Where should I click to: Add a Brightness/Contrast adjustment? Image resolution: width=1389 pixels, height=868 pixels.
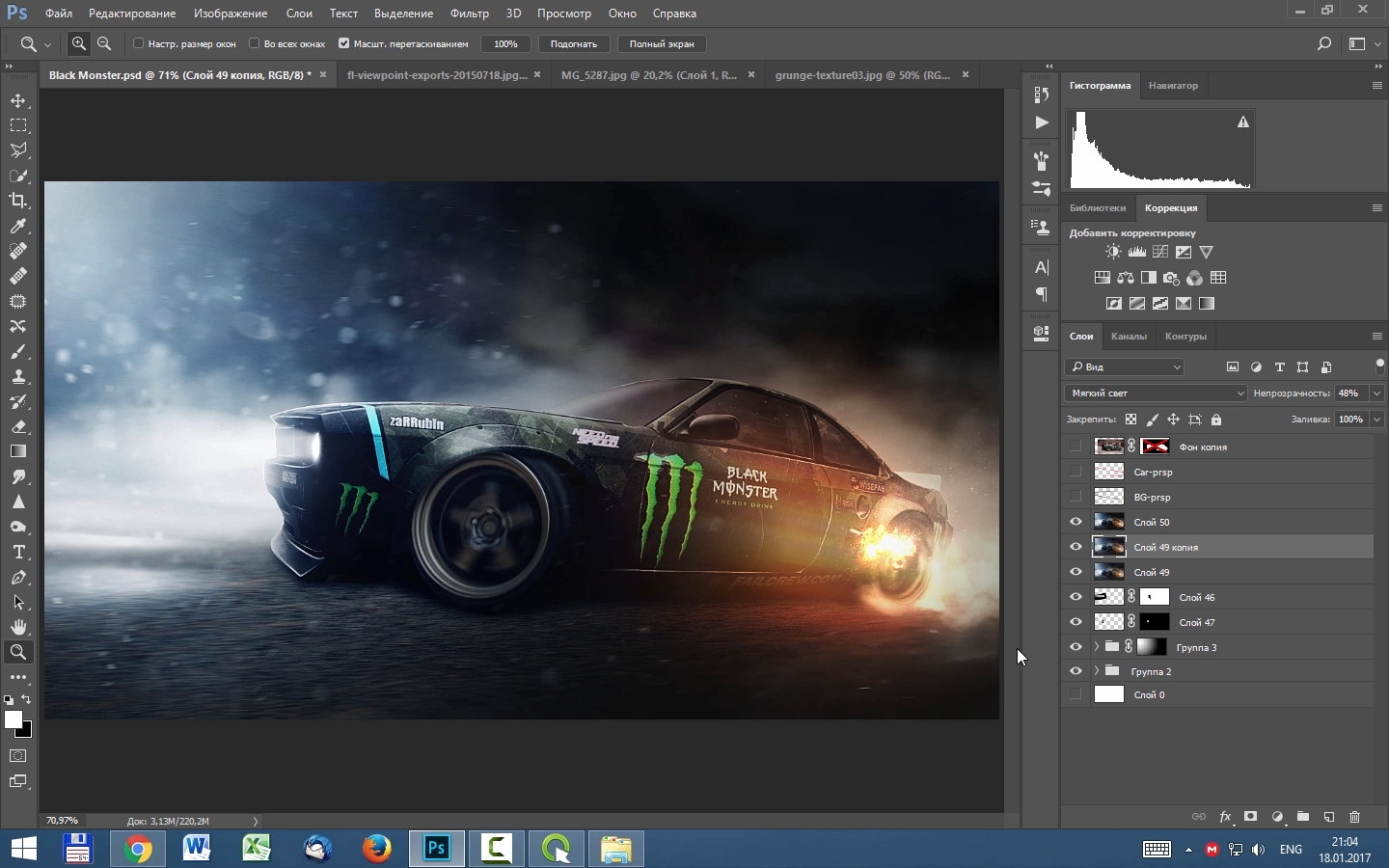coord(1113,252)
